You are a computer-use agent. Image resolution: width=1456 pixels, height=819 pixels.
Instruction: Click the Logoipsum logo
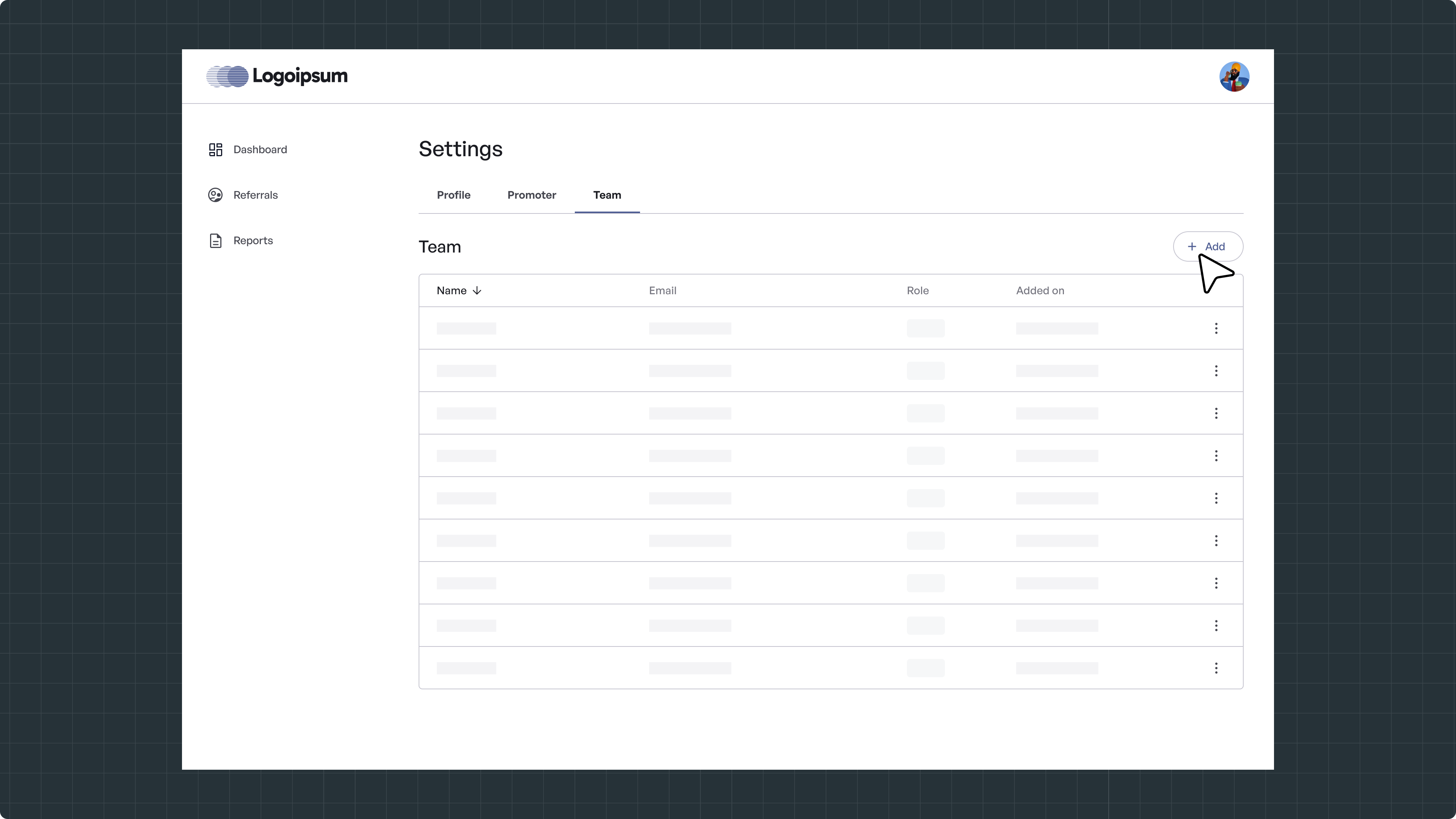click(x=277, y=76)
